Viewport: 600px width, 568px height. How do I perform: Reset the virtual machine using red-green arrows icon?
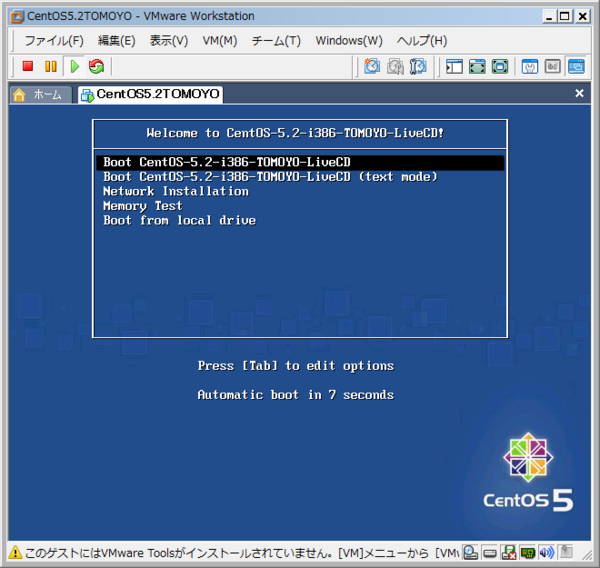[x=96, y=66]
